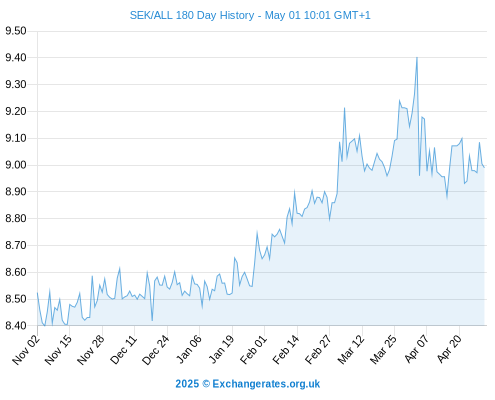Open the Exchangerates.org.uk footer link
Viewport: 495px width, 400px height.
[266, 384]
